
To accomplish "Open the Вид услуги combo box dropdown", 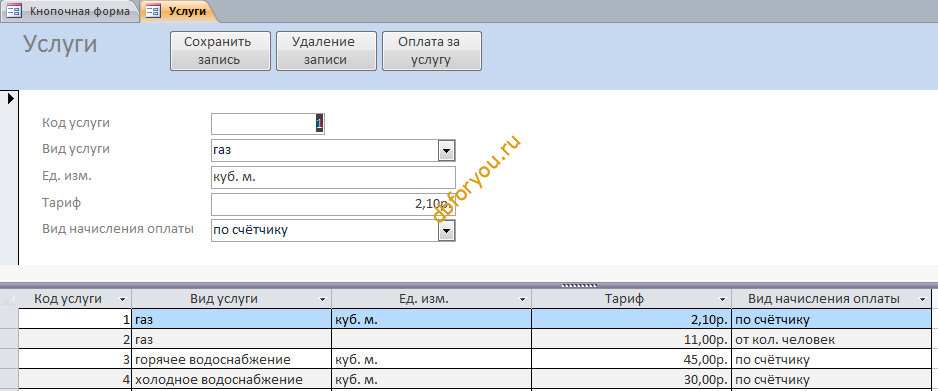I will pos(446,151).
